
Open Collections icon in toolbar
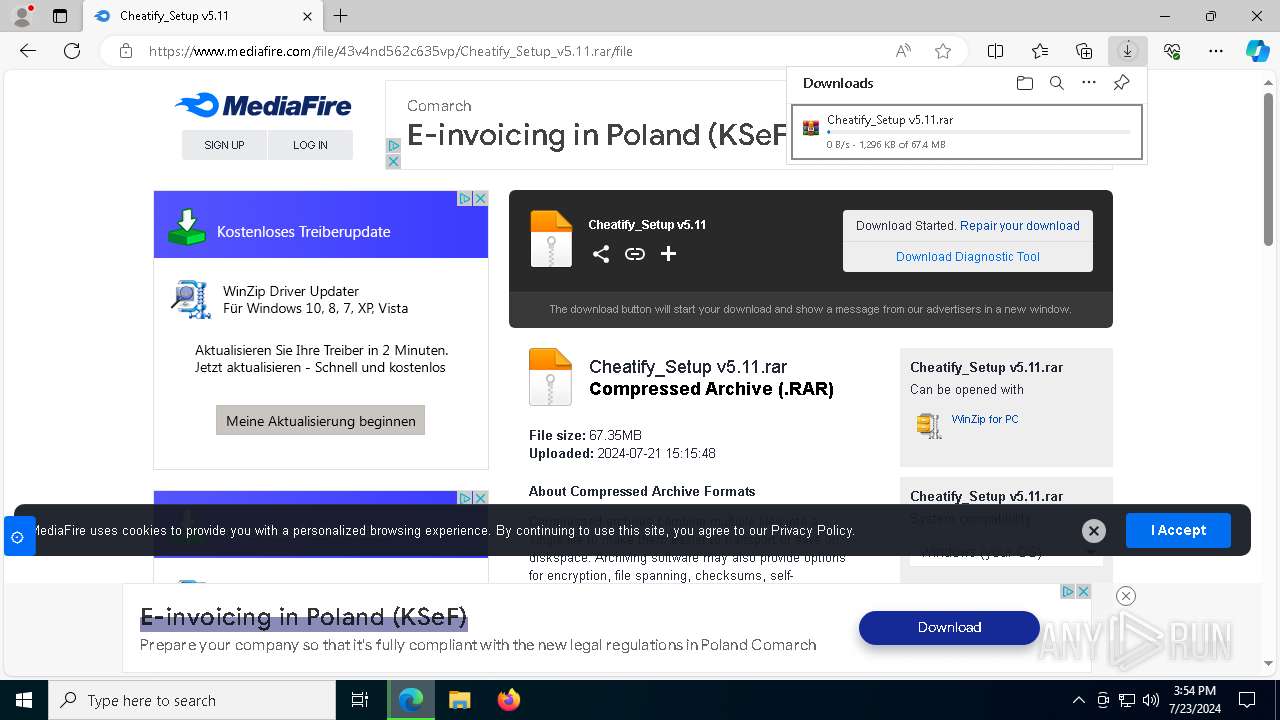pyautogui.click(x=1084, y=51)
